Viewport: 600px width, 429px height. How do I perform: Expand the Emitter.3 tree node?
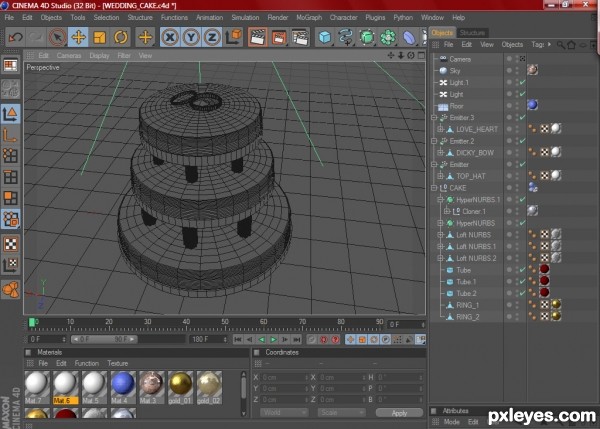[x=434, y=117]
